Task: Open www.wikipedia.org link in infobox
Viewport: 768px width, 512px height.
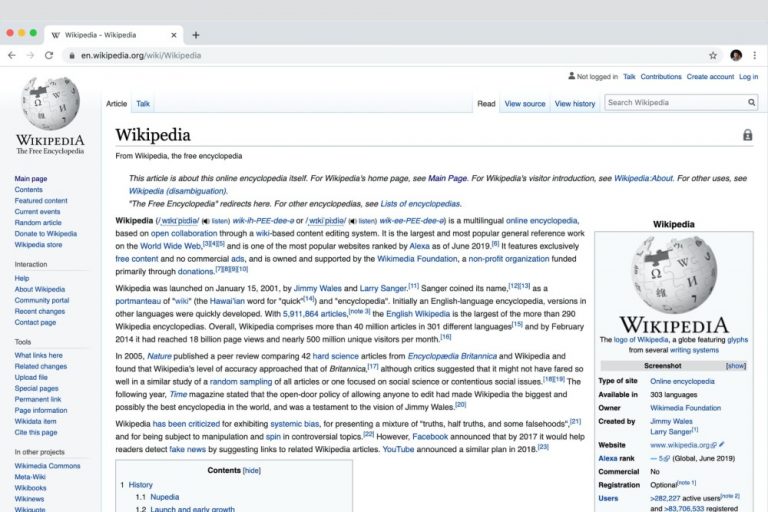Action: tap(680, 445)
